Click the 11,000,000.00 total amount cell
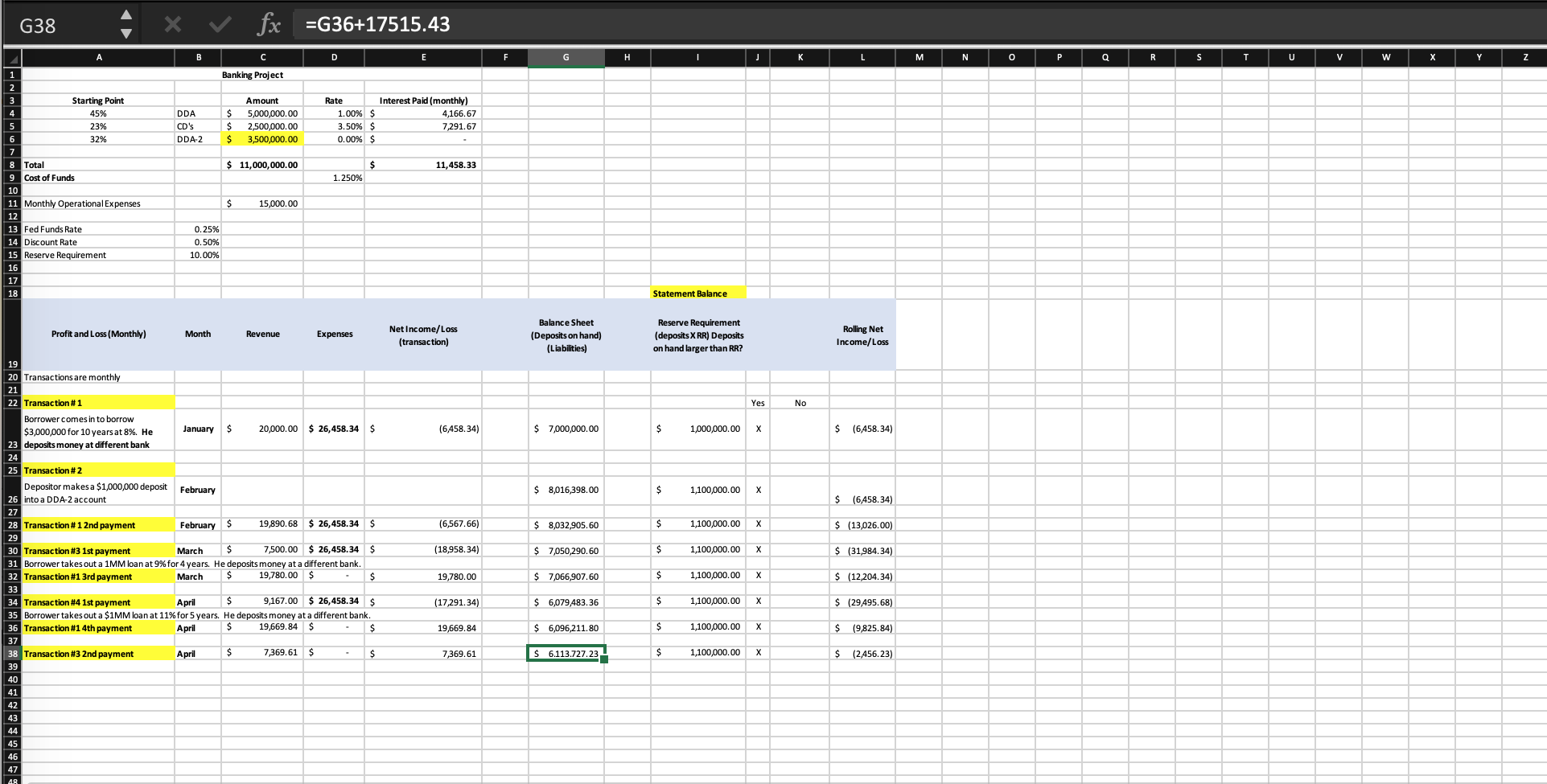 (x=262, y=165)
